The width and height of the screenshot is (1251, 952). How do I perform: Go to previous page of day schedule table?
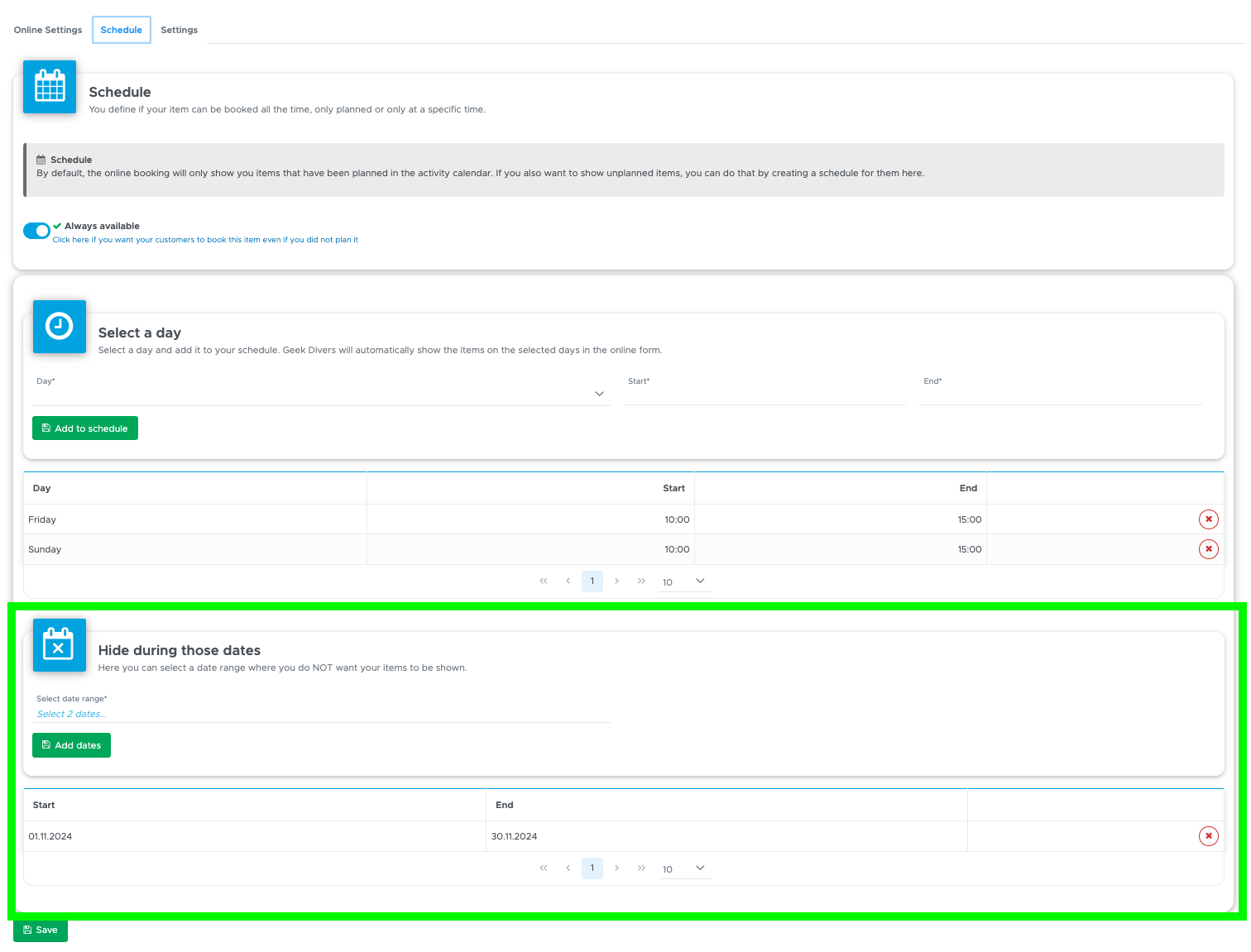568,581
